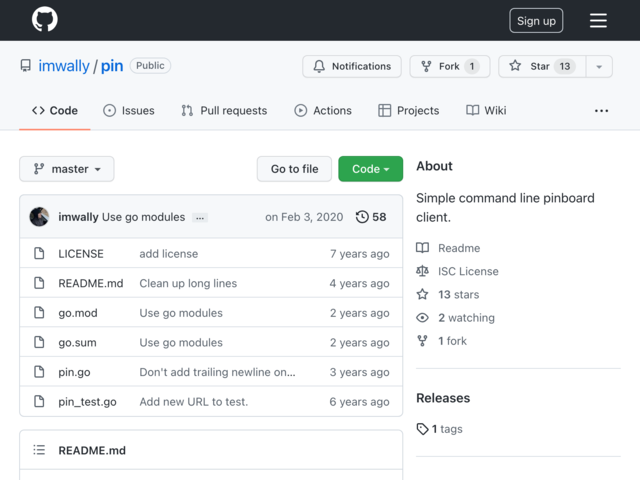640x480 pixels.
Task: Open 'Add new URL to test.' commit
Action: tap(194, 402)
